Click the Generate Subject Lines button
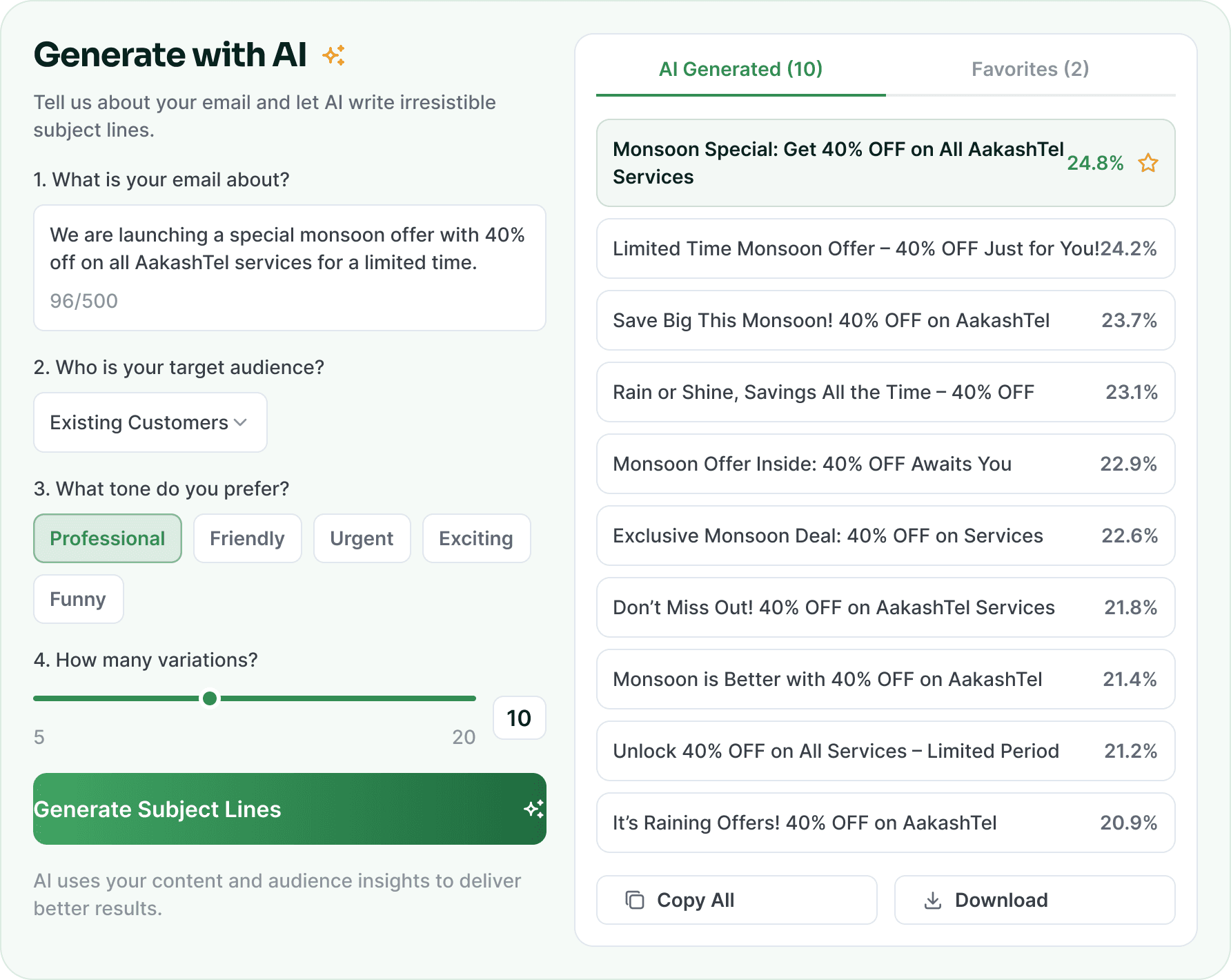1231x980 pixels. pyautogui.click(x=290, y=809)
